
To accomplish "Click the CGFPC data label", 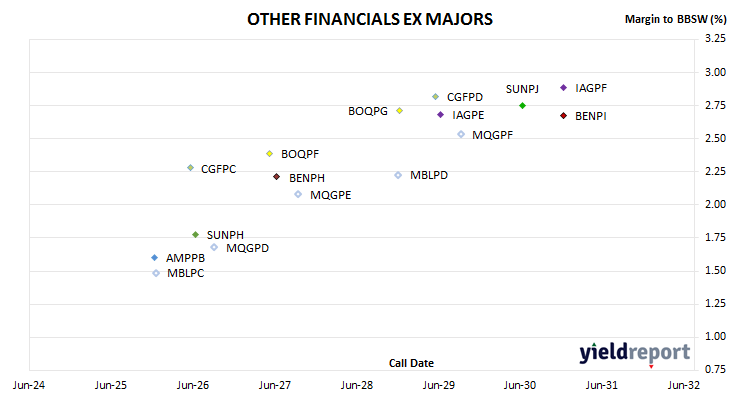I will (218, 169).
